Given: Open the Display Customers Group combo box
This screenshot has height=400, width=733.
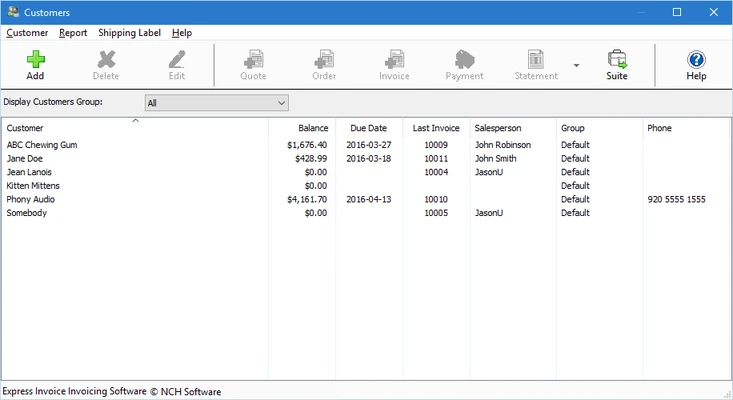Looking at the screenshot, I should (x=216, y=103).
